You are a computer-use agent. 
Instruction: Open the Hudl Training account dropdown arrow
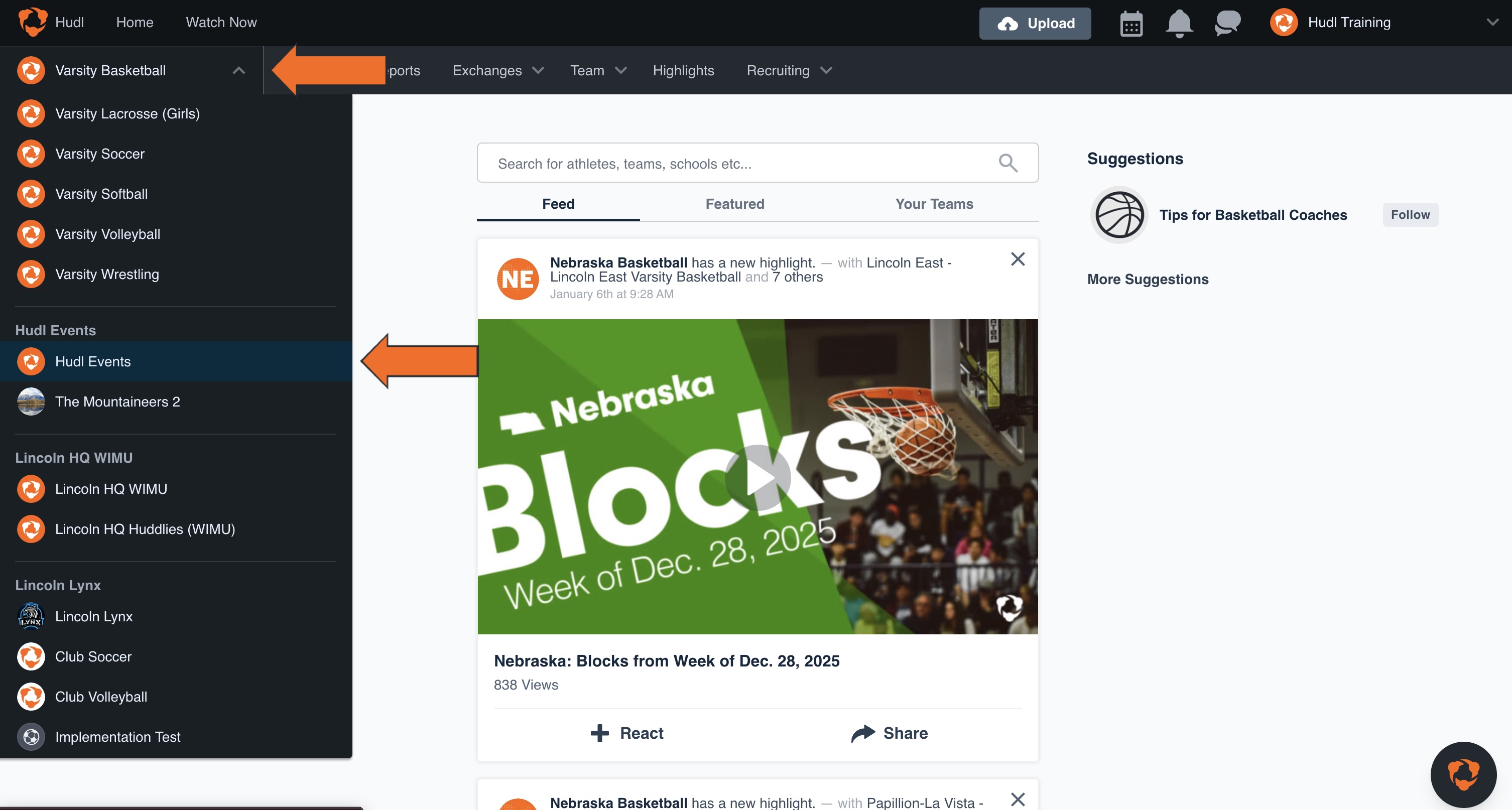(x=1492, y=22)
